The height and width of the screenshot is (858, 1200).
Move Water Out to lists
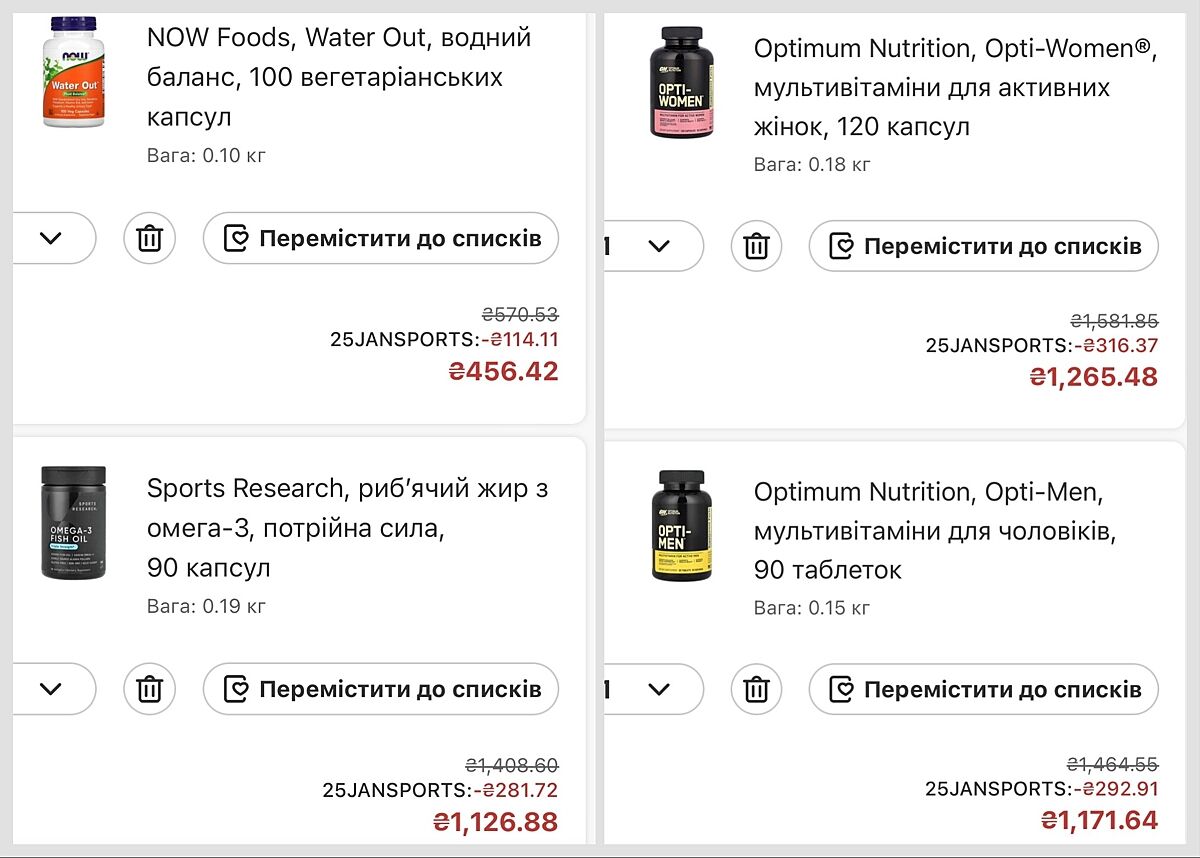[x=381, y=239]
